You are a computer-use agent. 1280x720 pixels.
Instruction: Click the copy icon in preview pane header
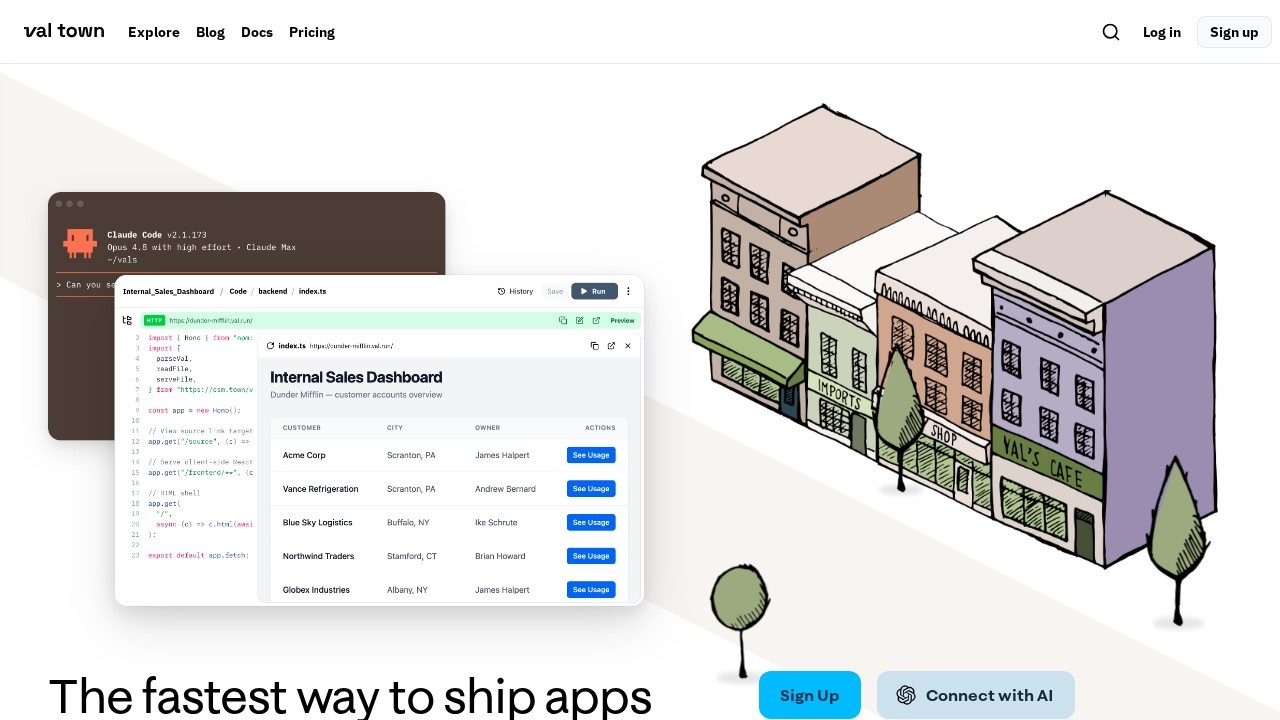pos(594,346)
